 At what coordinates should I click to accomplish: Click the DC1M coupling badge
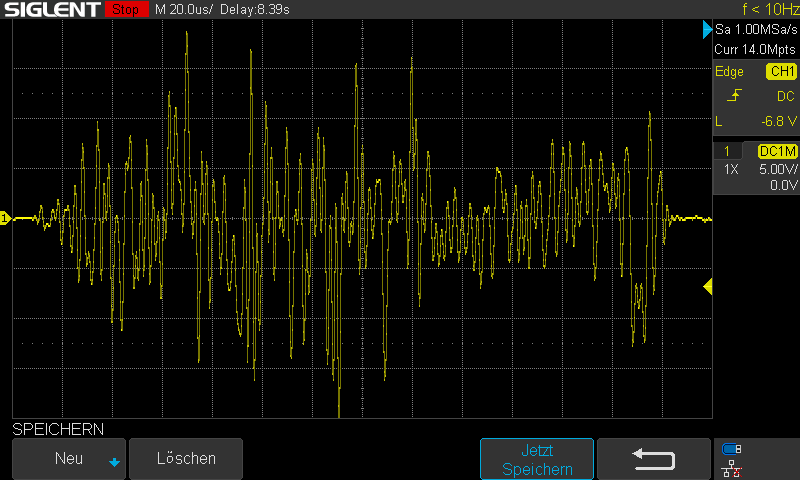pyautogui.click(x=778, y=151)
